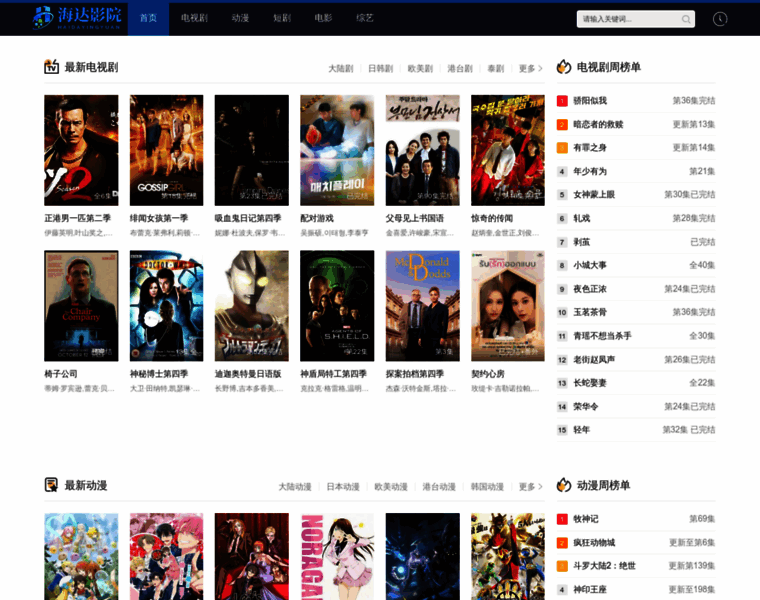Switch to the 电影 nav tab
Screen dimensions: 760x600
(x=323, y=18)
